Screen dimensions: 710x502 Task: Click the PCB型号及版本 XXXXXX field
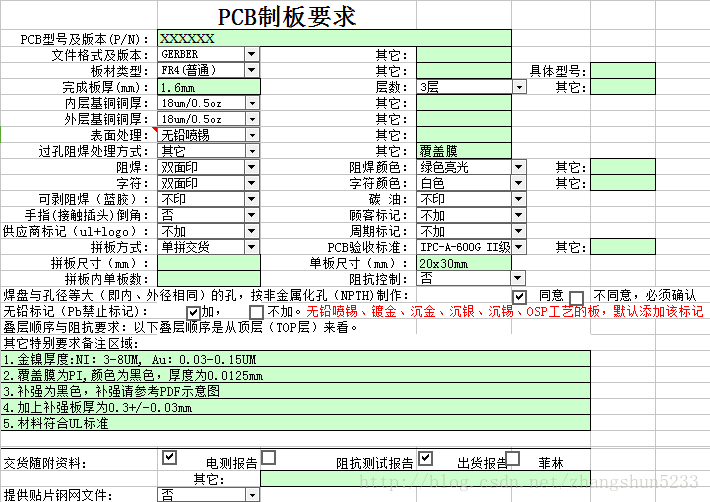tap(335, 38)
